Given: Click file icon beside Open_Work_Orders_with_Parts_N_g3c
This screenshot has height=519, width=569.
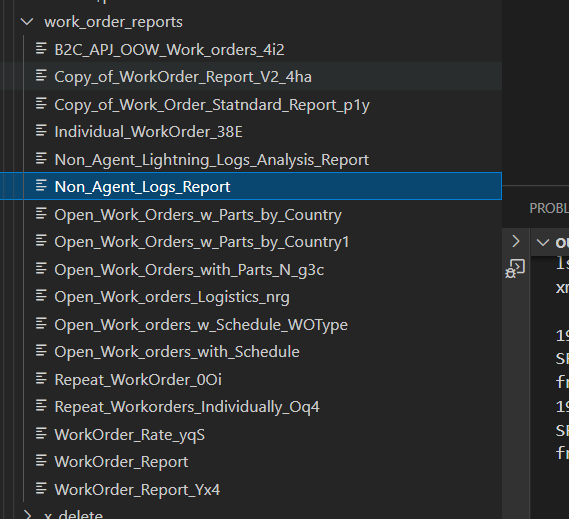Looking at the screenshot, I should click(x=41, y=269).
